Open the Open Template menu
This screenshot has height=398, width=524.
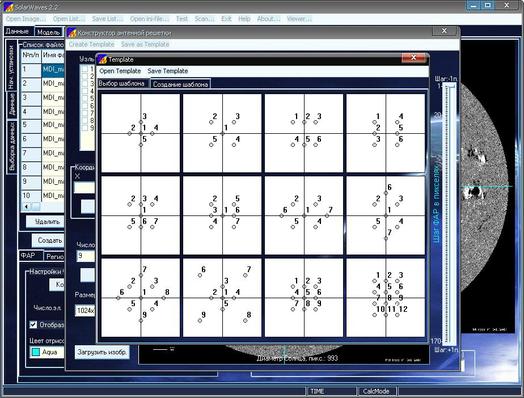tap(120, 71)
